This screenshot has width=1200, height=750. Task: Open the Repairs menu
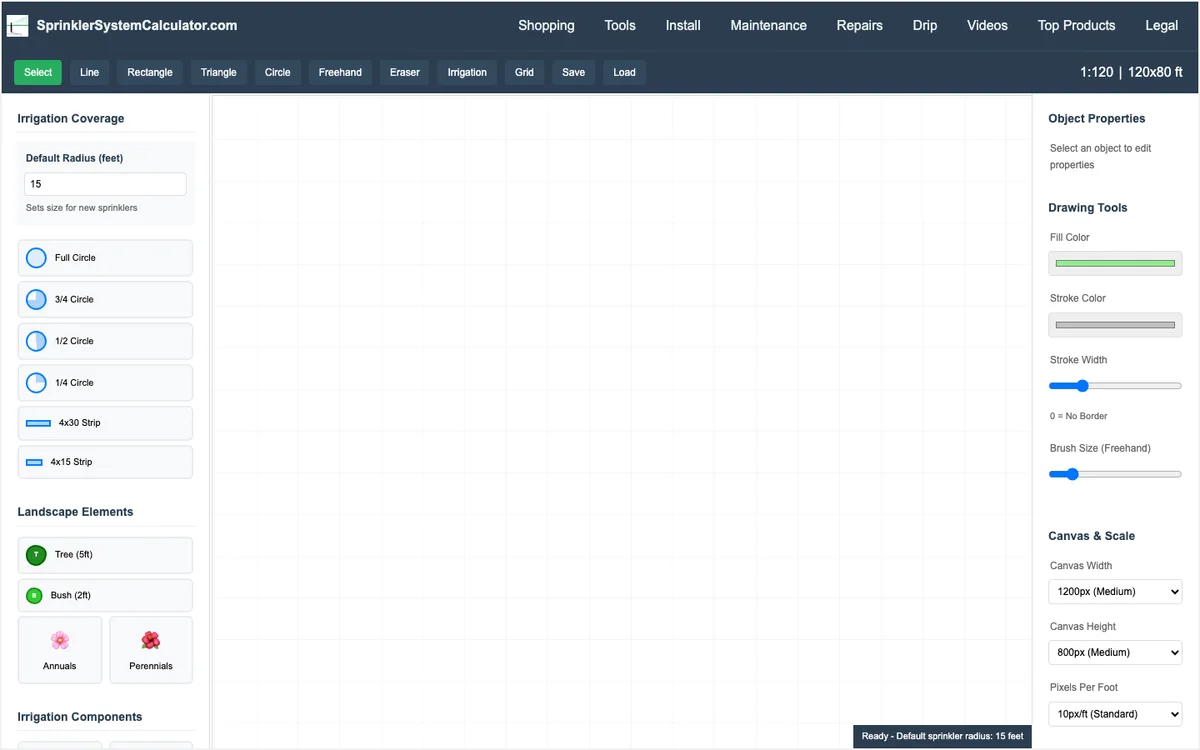tap(860, 26)
